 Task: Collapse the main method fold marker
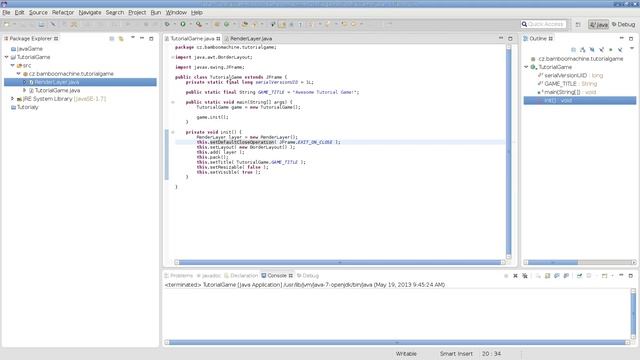[x=173, y=102]
